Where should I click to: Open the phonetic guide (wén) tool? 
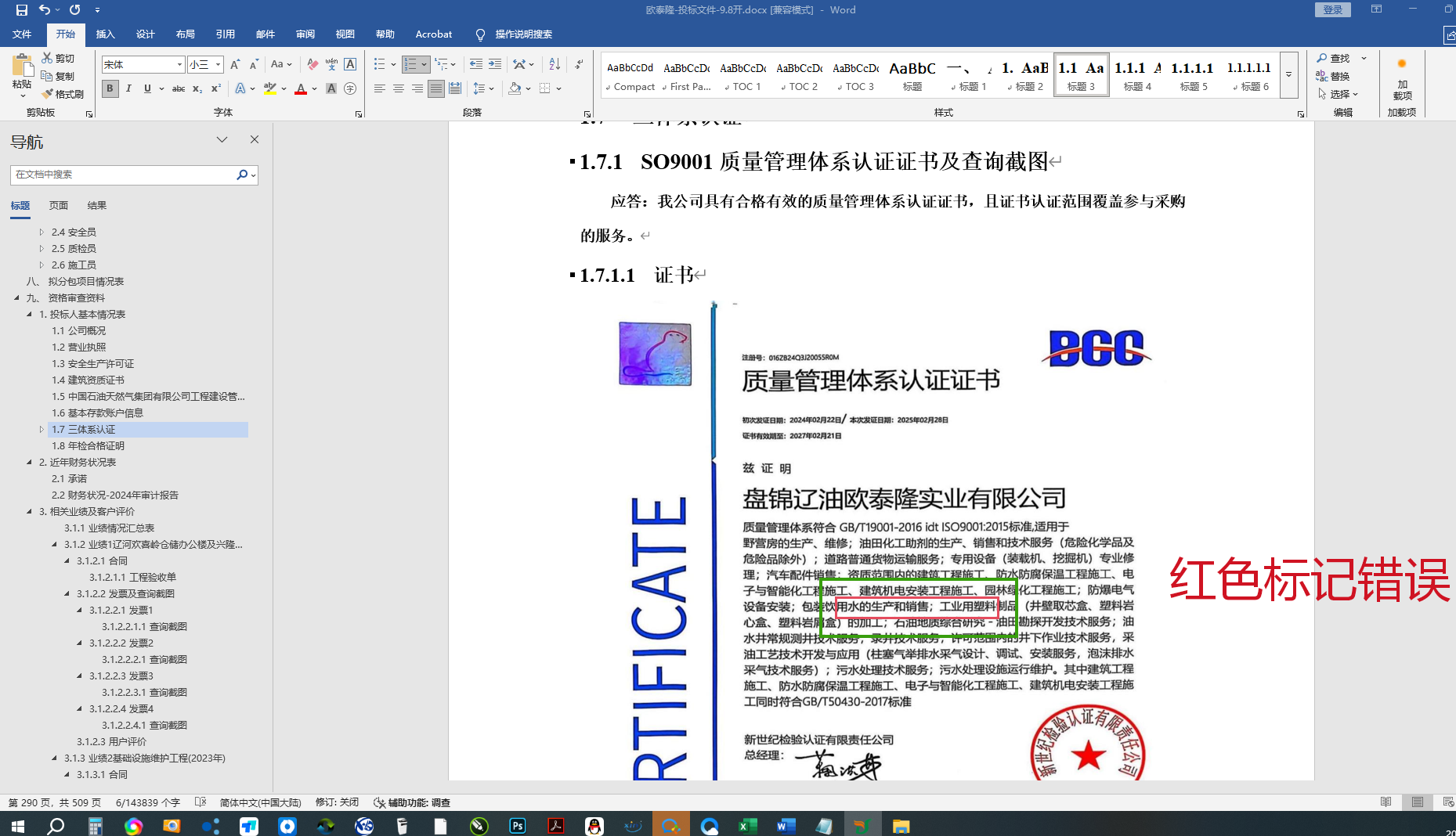click(x=331, y=64)
